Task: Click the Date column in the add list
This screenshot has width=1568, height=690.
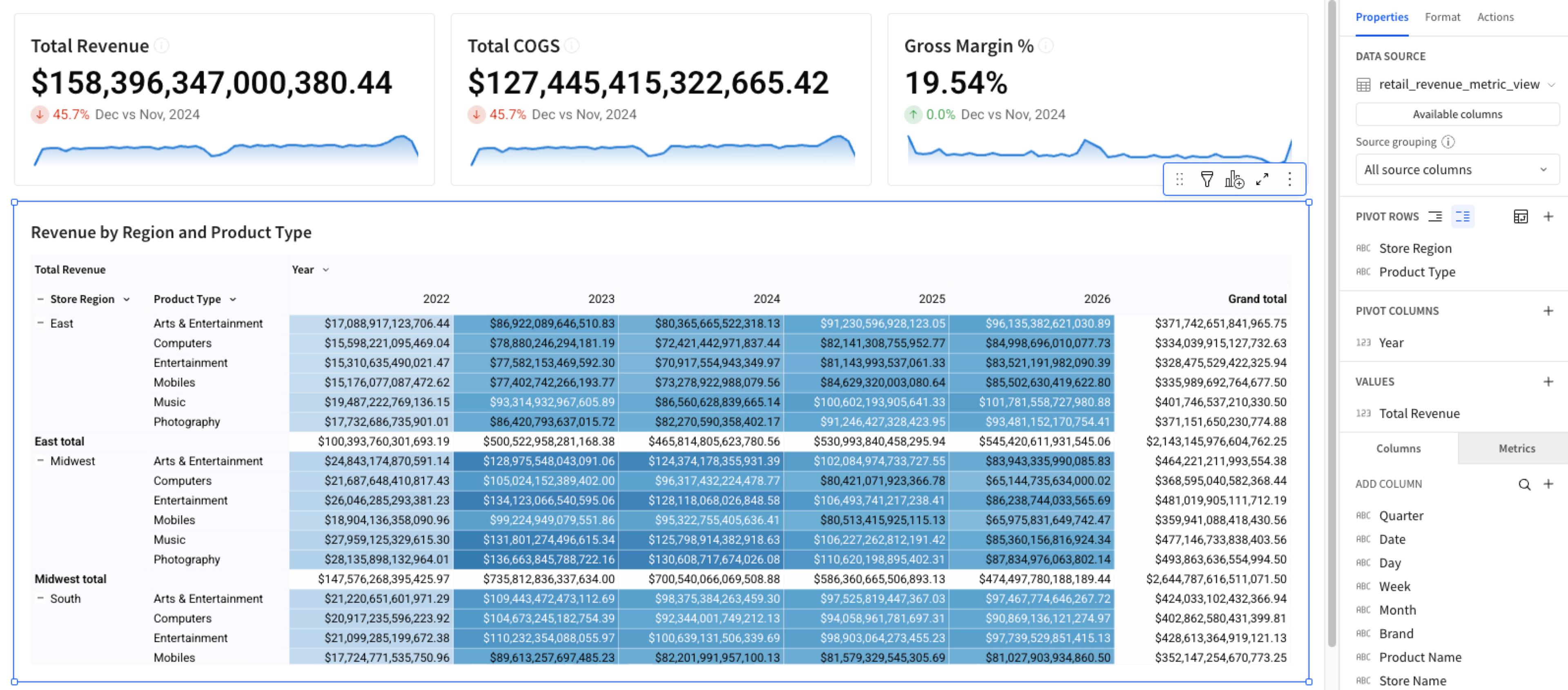Action: [x=1392, y=539]
